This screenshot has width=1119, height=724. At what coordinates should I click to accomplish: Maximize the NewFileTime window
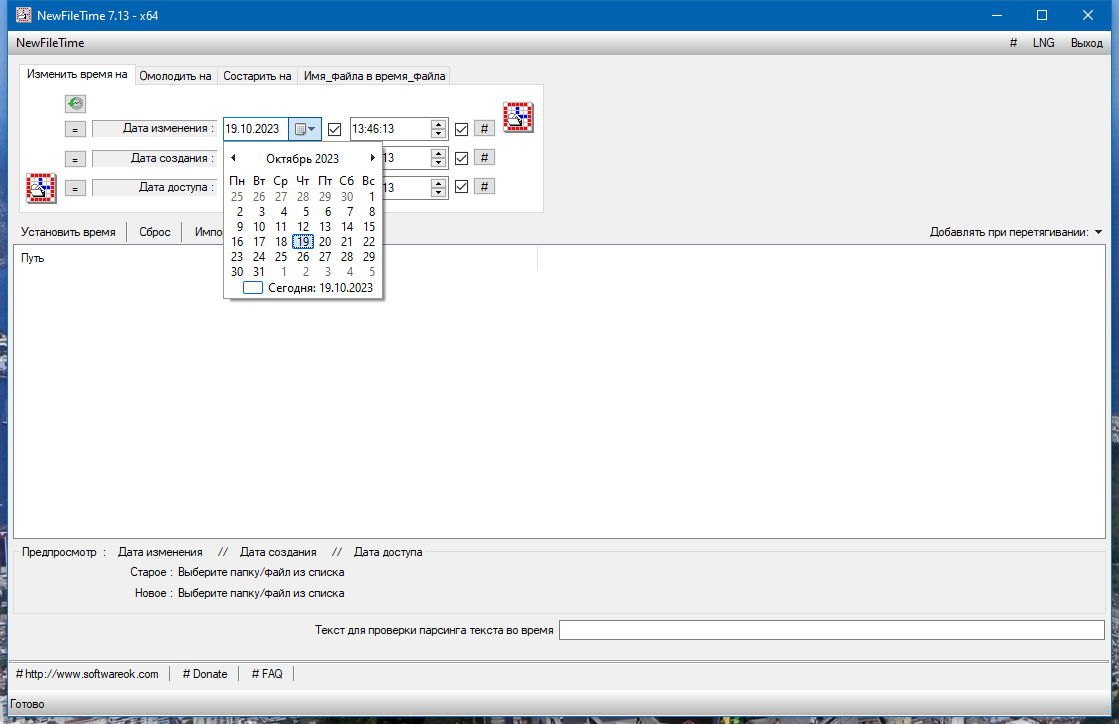click(1042, 15)
